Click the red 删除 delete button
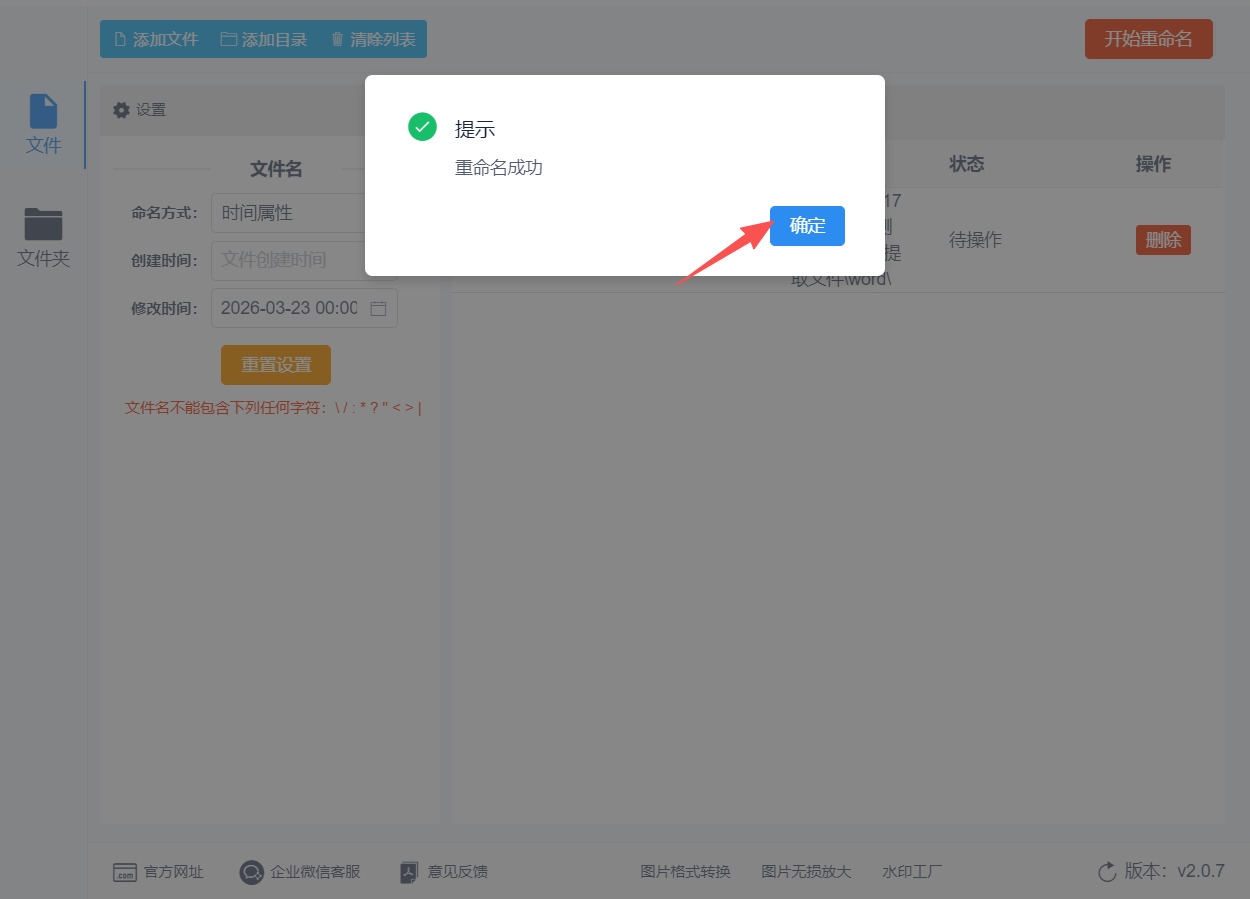Screen dimensions: 1250x899 (1163, 240)
